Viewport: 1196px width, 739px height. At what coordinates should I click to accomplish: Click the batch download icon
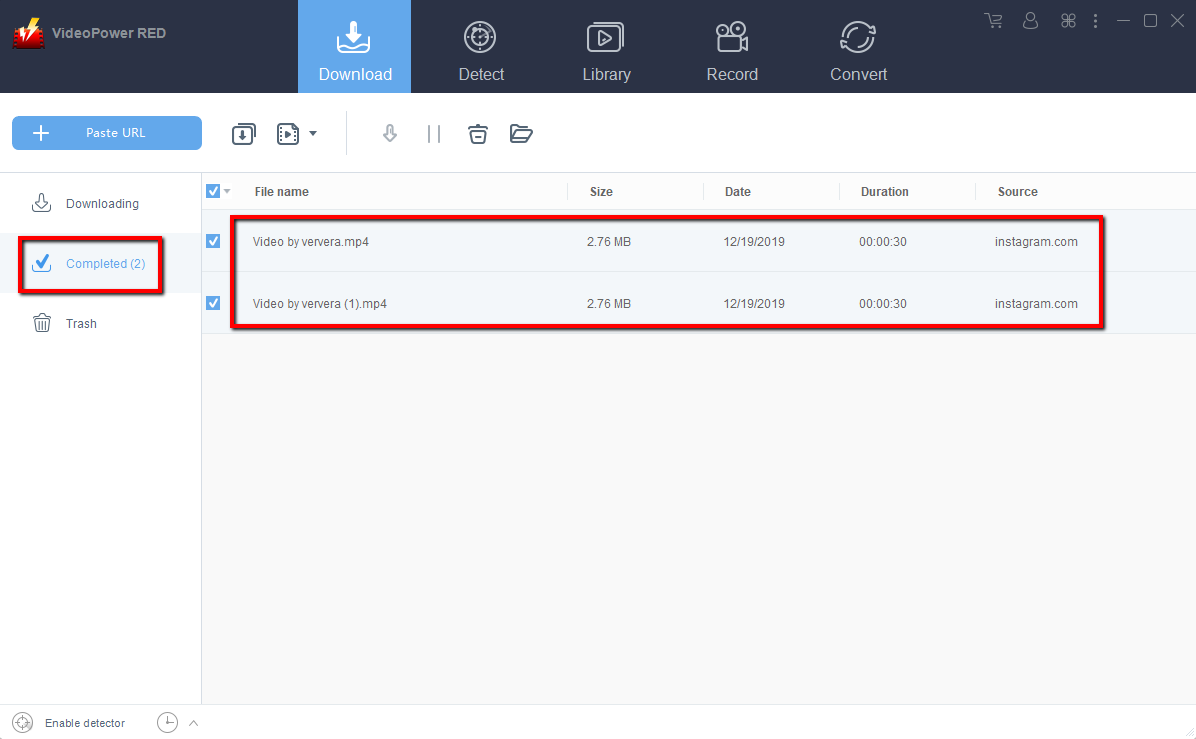[x=243, y=134]
